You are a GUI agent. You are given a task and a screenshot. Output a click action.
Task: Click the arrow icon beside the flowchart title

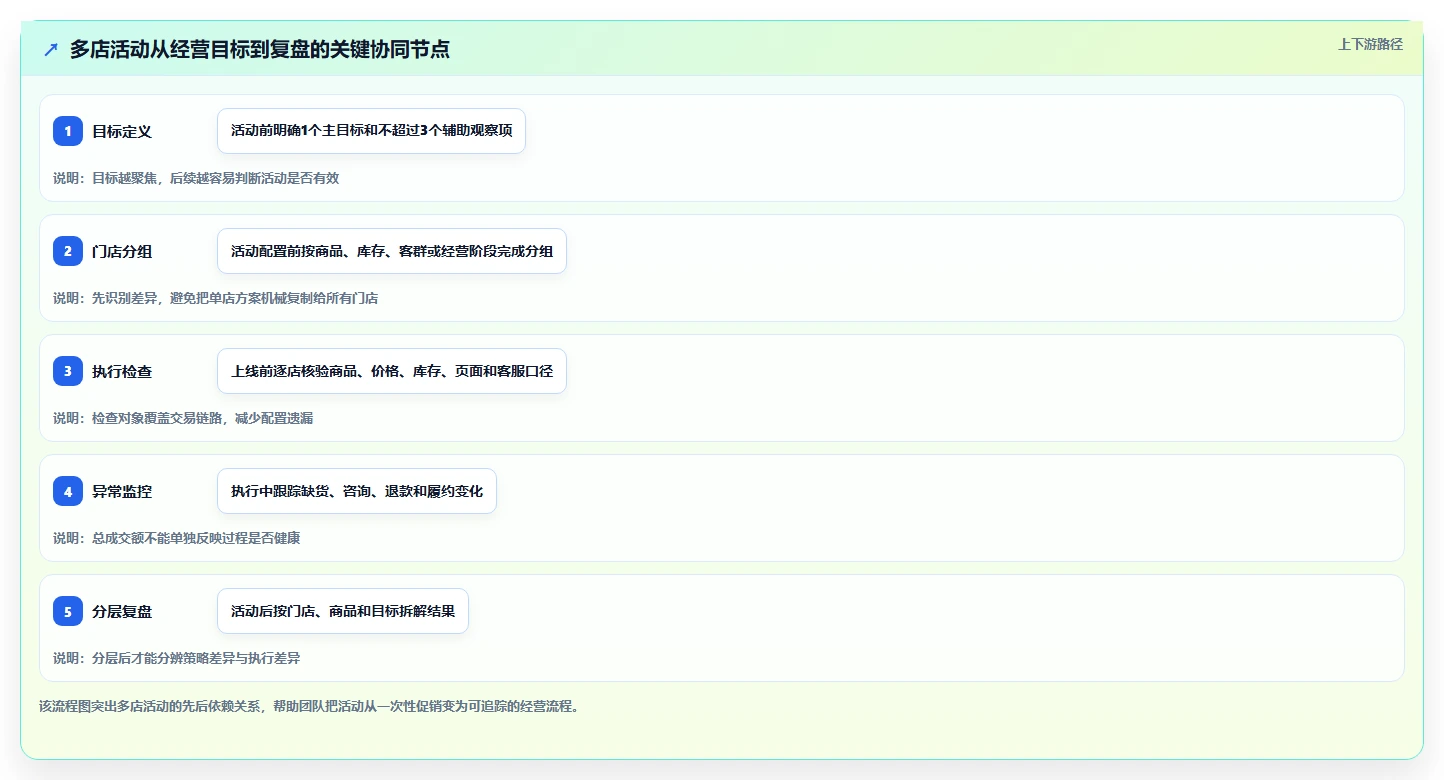[51, 49]
